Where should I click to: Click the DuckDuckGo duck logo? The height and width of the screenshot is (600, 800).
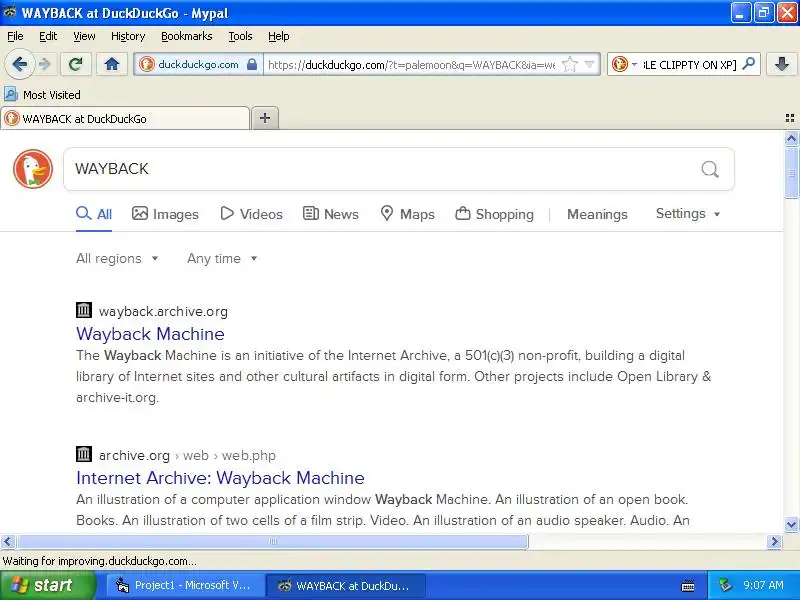33,169
